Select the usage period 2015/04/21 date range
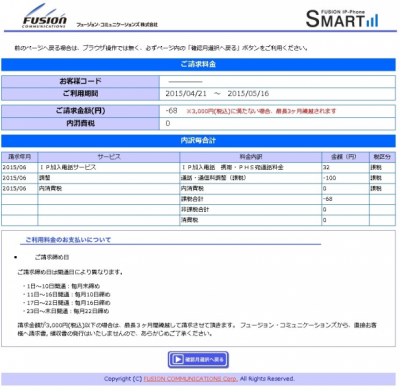The height and width of the screenshot is (389, 400). 217,94
